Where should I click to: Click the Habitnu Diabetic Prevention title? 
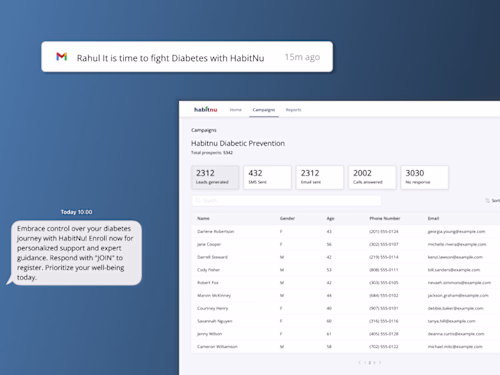point(238,143)
